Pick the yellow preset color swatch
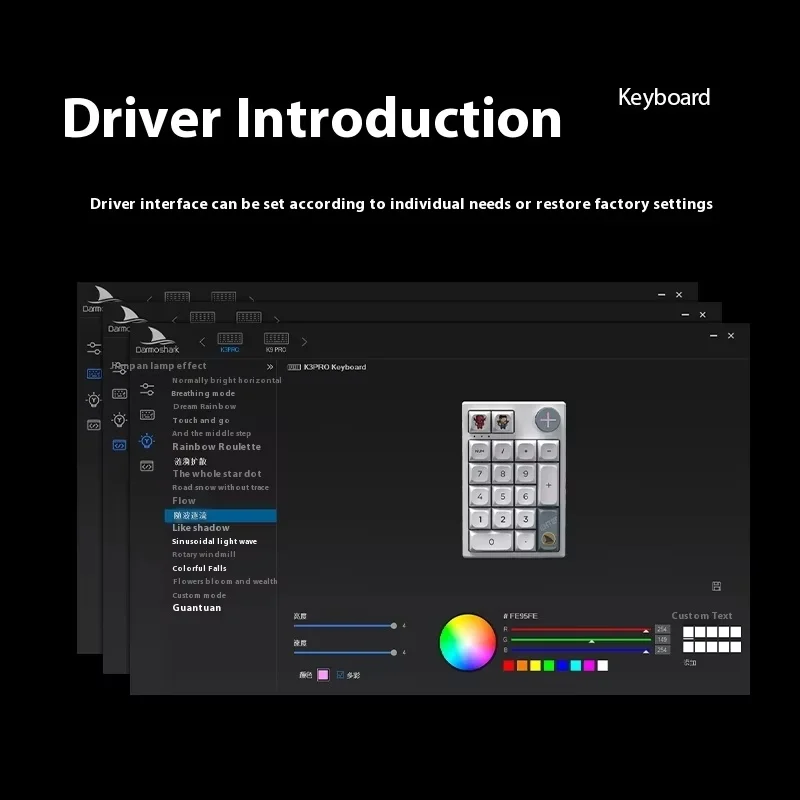This screenshot has width=800, height=800. point(535,665)
